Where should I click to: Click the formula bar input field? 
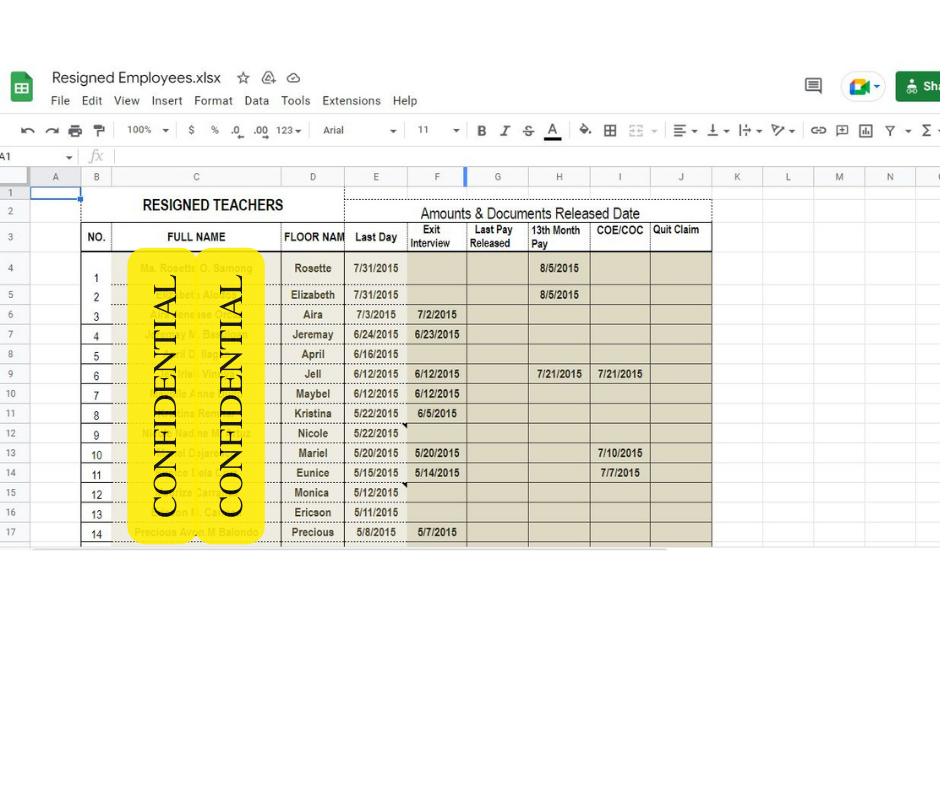coord(500,157)
